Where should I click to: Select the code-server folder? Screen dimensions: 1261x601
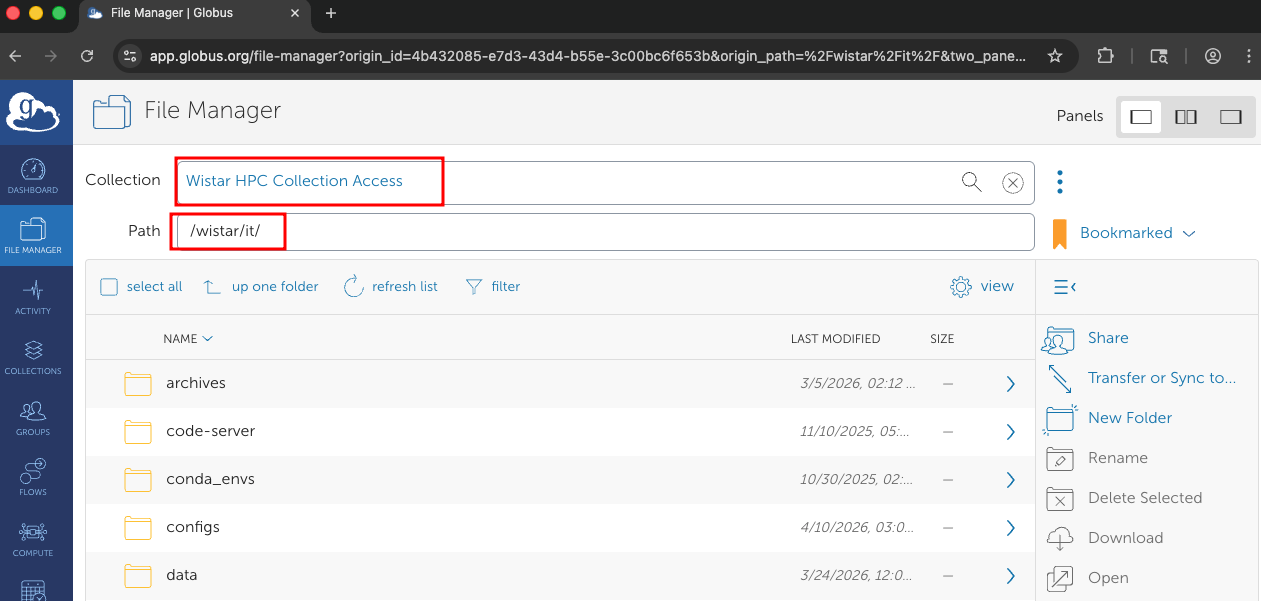coord(560,431)
